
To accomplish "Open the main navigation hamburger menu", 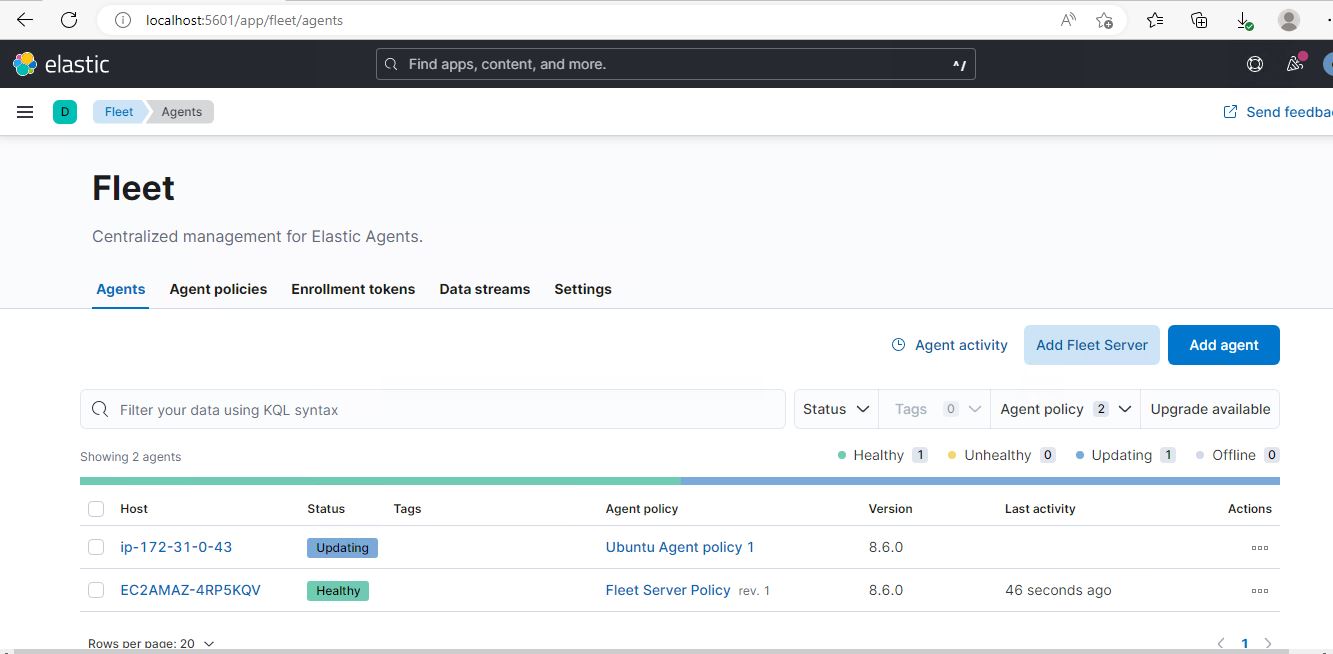I will (x=24, y=111).
